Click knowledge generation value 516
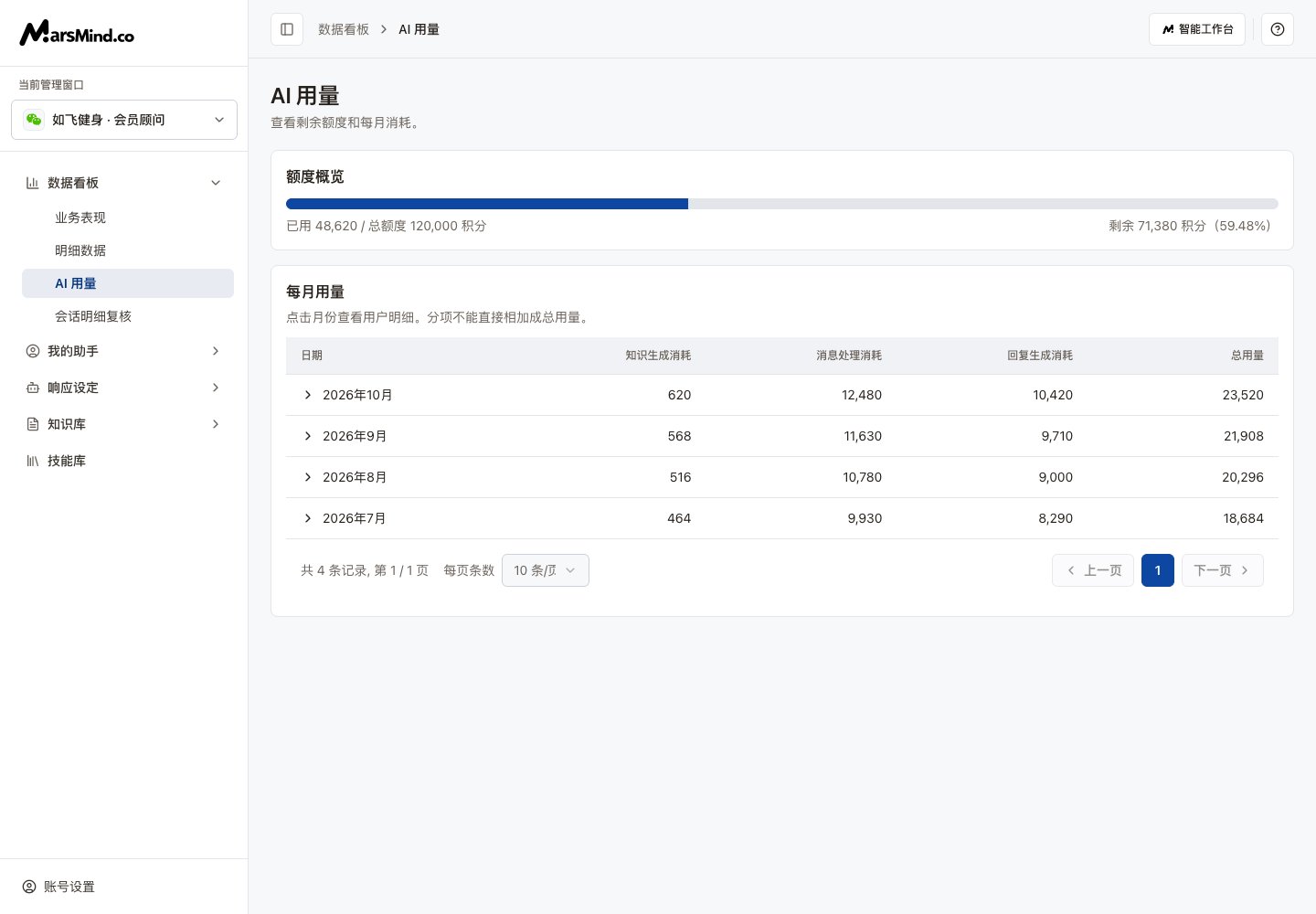Viewport: 1316px width, 914px height. point(680,477)
